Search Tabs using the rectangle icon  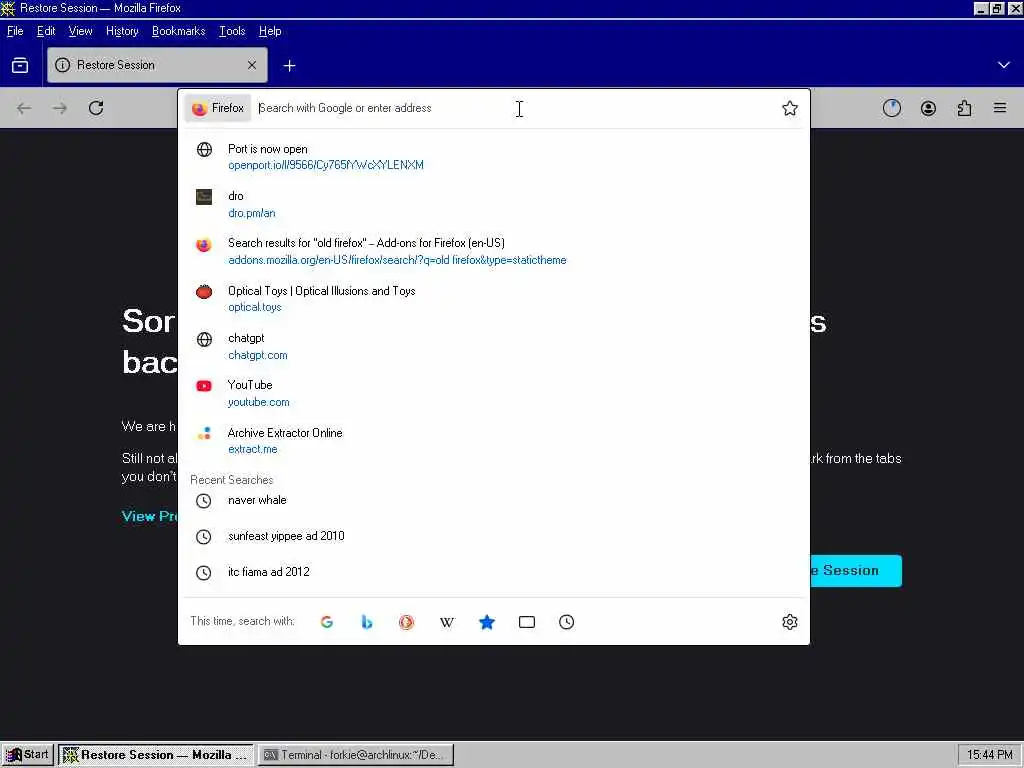(526, 622)
